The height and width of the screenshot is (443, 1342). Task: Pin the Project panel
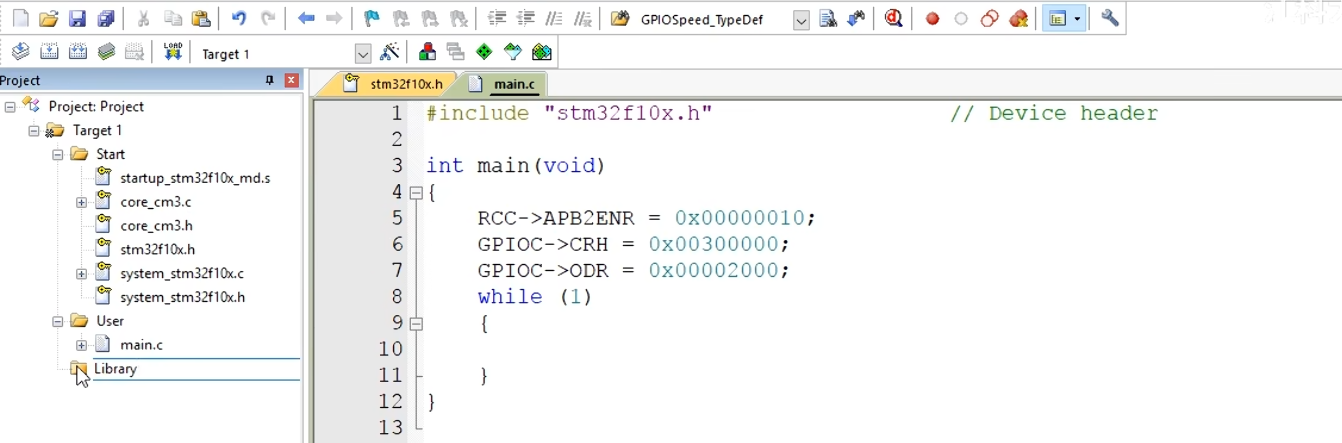pos(269,80)
